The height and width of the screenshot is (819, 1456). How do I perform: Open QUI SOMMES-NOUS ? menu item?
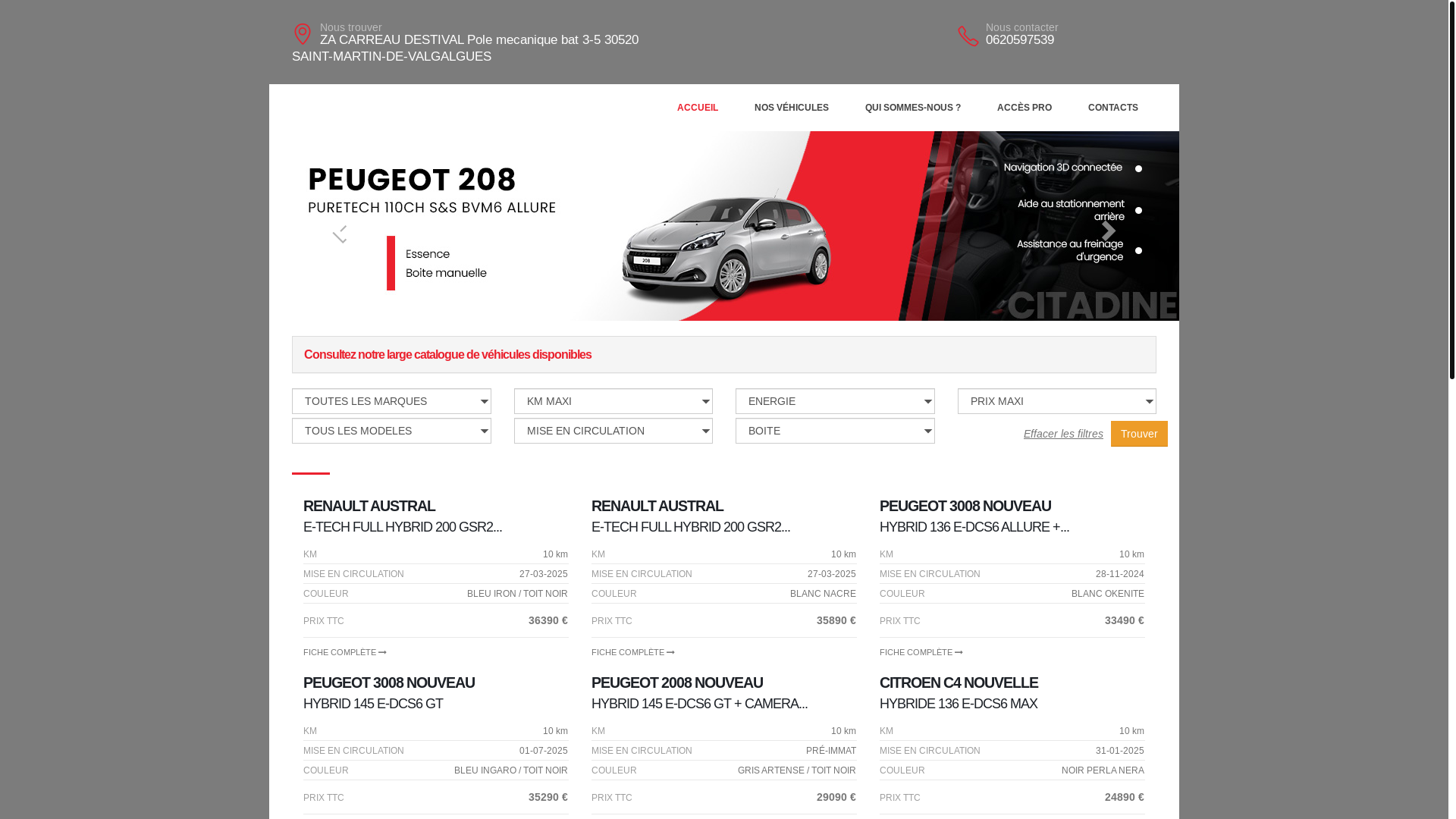click(912, 108)
